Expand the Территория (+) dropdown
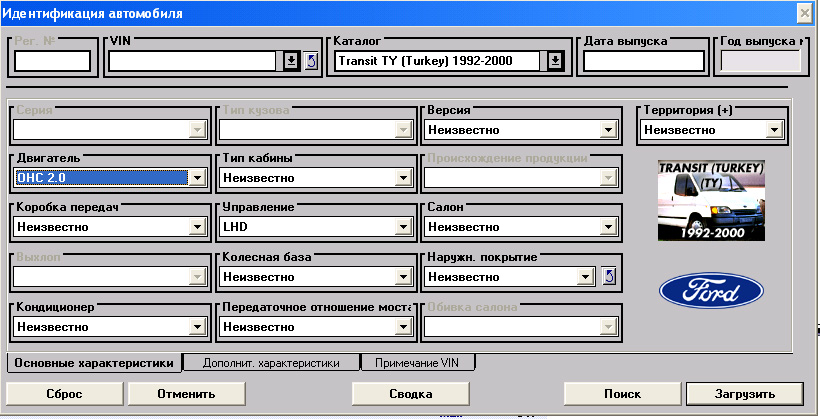Image resolution: width=820 pixels, height=419 pixels. point(774,130)
